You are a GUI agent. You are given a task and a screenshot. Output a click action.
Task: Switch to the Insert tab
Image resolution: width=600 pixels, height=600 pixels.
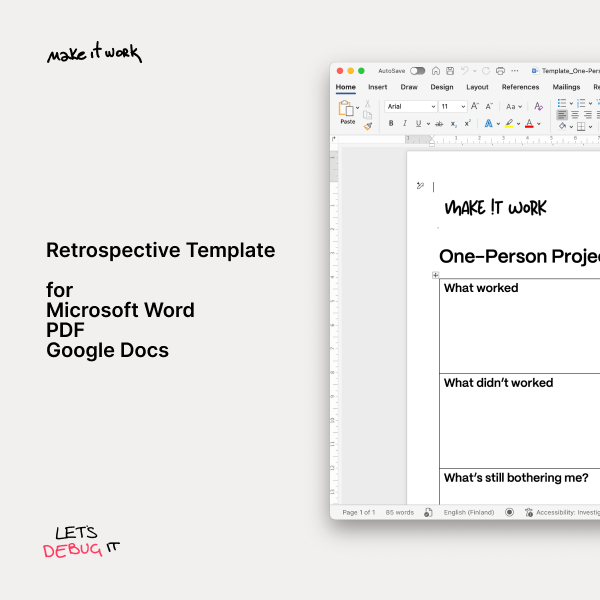(378, 87)
